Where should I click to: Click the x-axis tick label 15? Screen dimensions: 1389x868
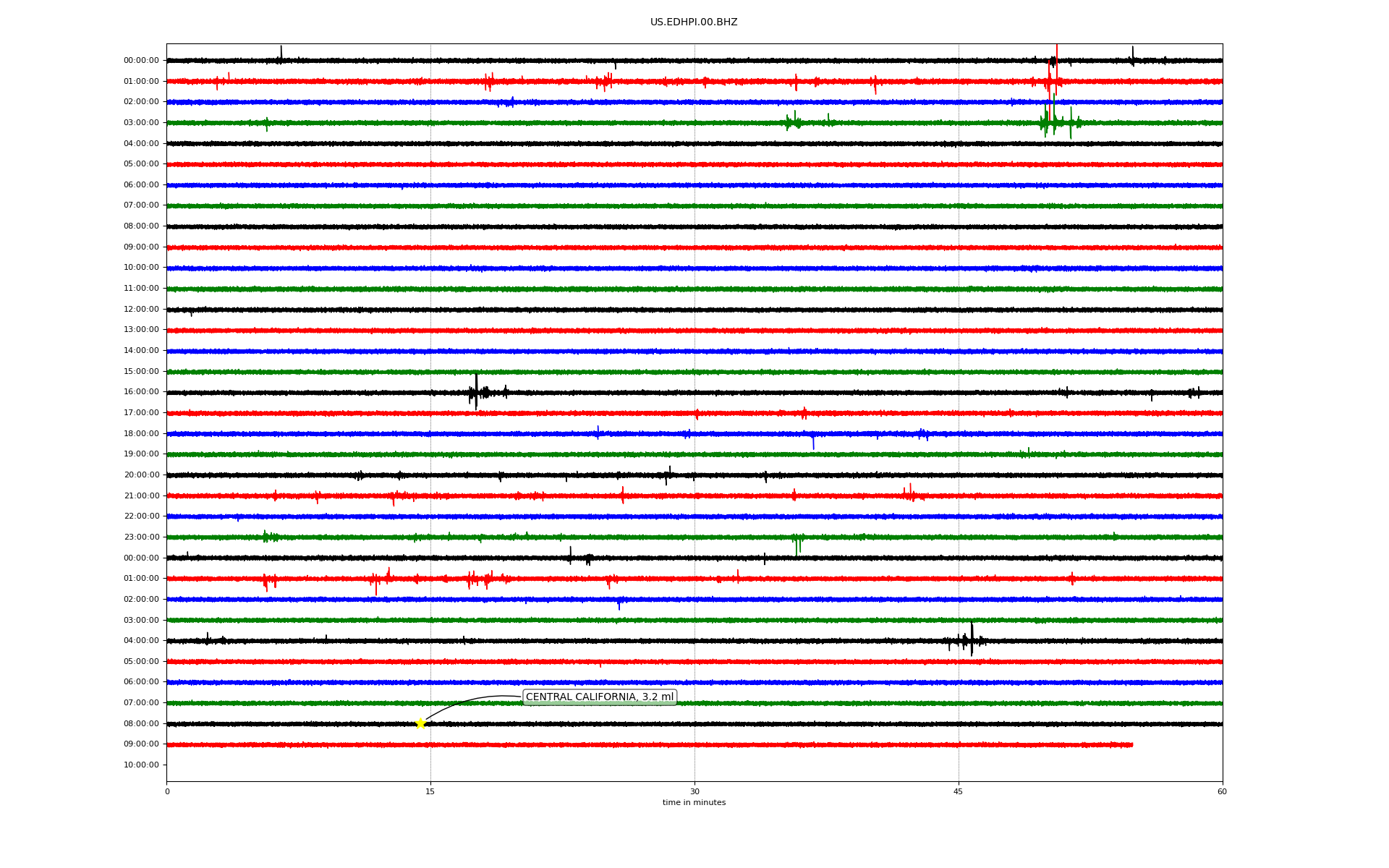coord(430,792)
